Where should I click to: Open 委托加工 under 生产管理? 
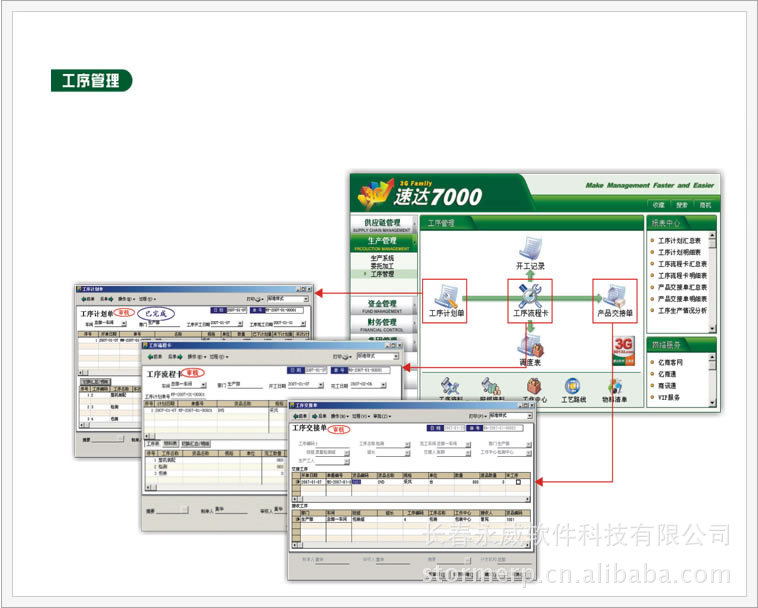(x=382, y=266)
